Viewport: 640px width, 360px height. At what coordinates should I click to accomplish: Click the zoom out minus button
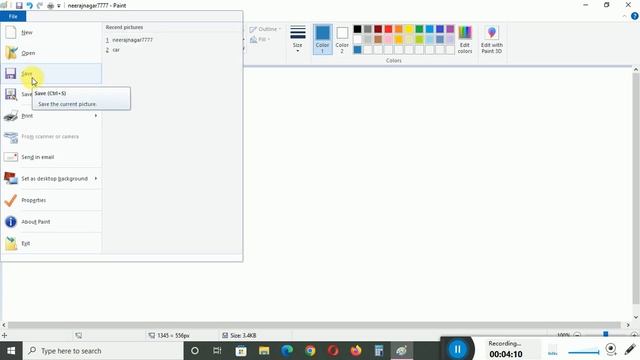tap(577, 335)
